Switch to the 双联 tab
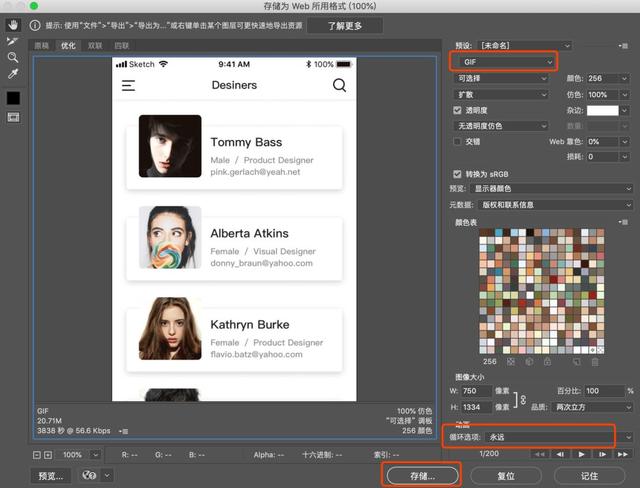This screenshot has height=488, width=640. pos(95,45)
